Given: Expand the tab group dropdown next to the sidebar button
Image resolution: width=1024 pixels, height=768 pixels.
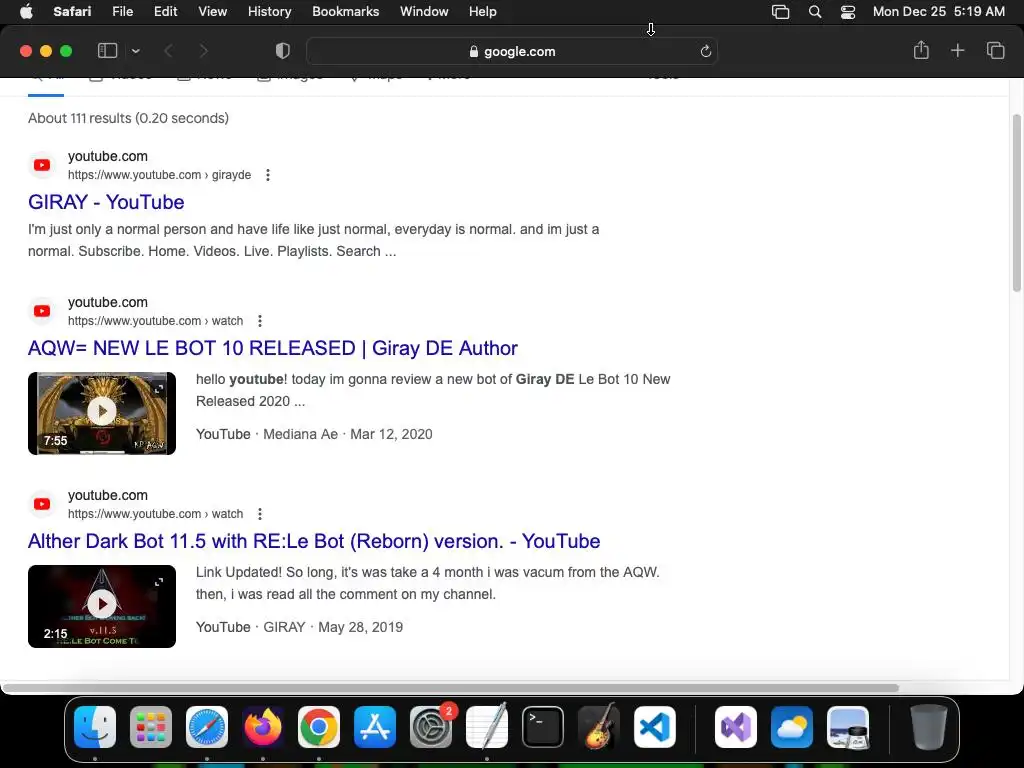Looking at the screenshot, I should click(x=135, y=51).
